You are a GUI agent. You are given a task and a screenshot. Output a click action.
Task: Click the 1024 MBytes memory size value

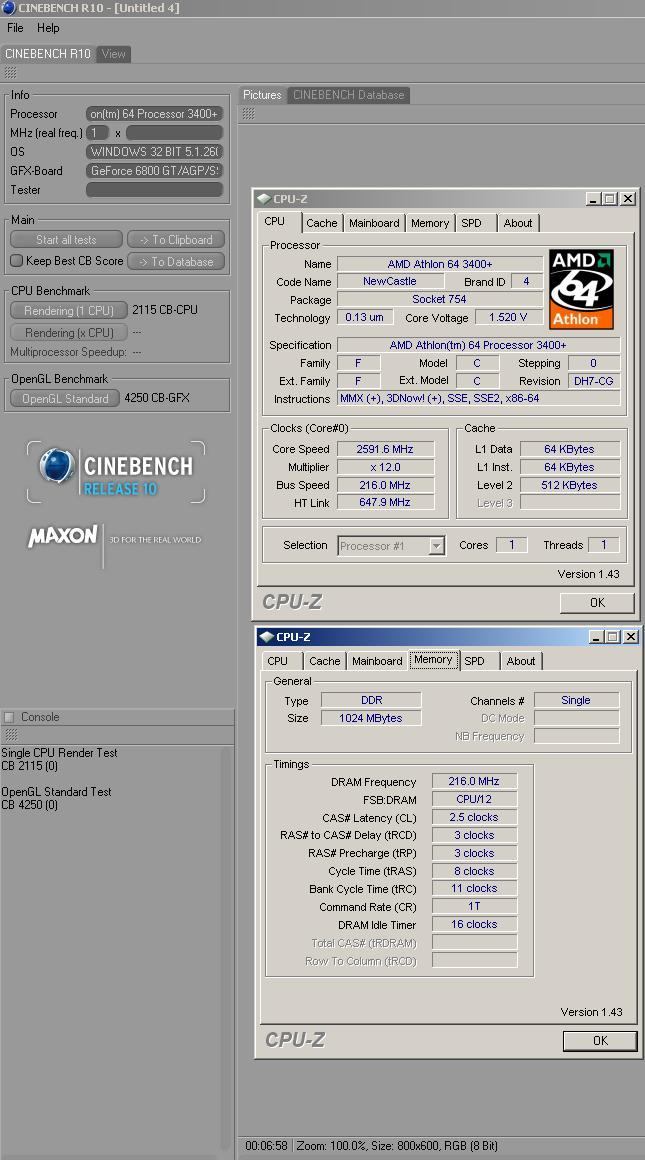(x=371, y=718)
